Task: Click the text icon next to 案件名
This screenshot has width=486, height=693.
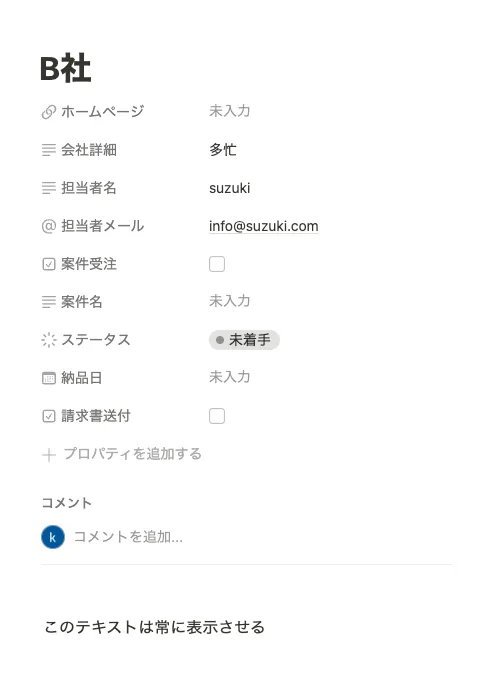Action: pos(49,302)
